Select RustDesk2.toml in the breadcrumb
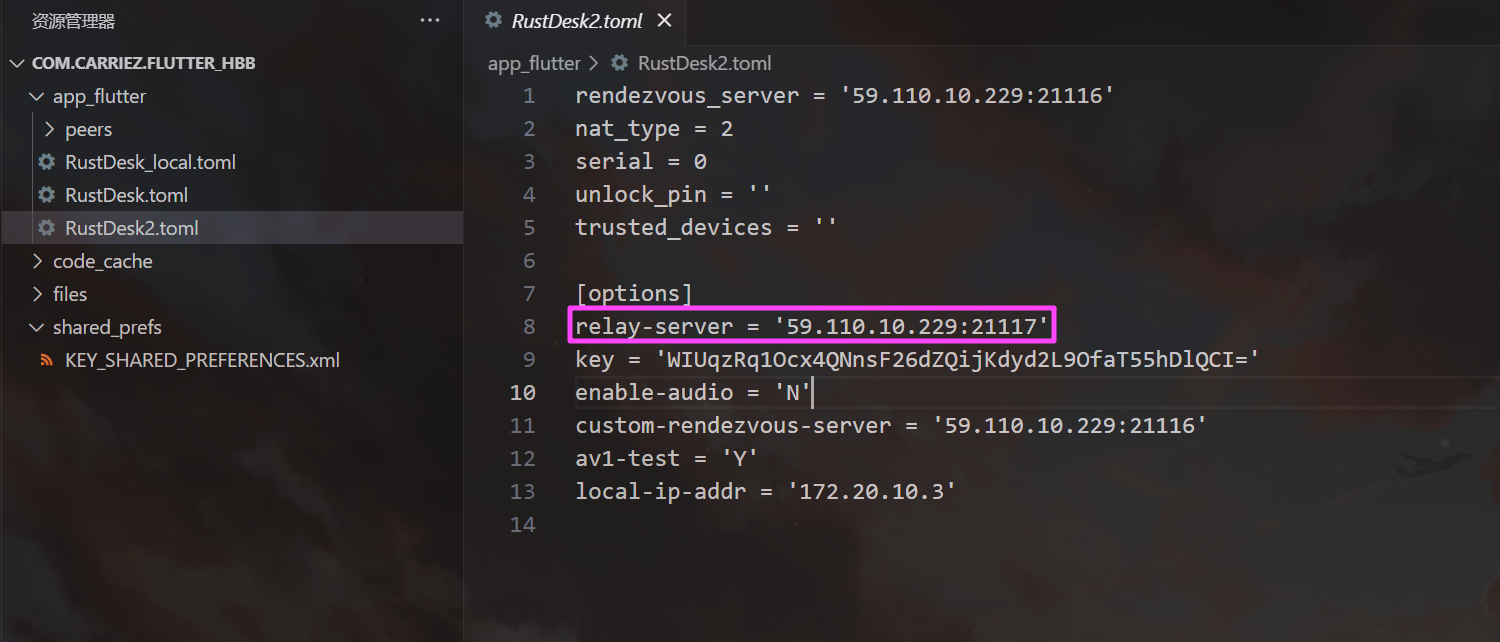 (x=705, y=63)
